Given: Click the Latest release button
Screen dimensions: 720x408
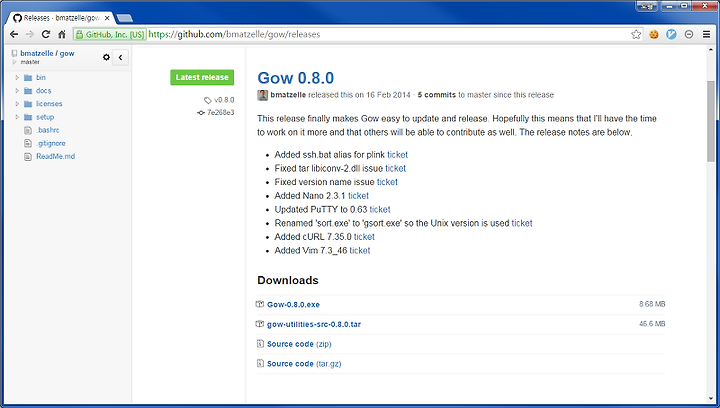Looking at the screenshot, I should coord(202,78).
